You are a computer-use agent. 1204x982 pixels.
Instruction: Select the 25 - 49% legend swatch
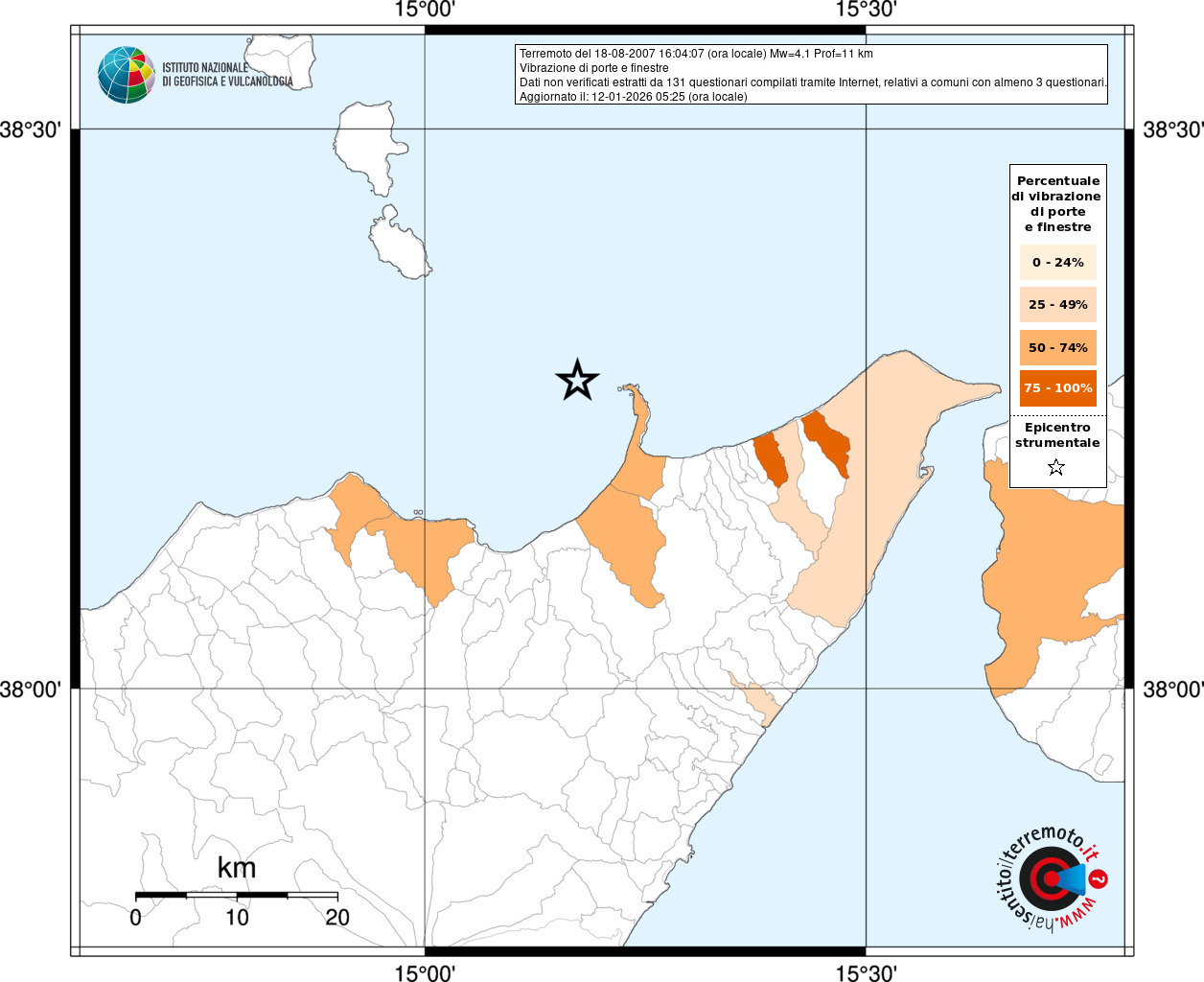tap(1057, 304)
